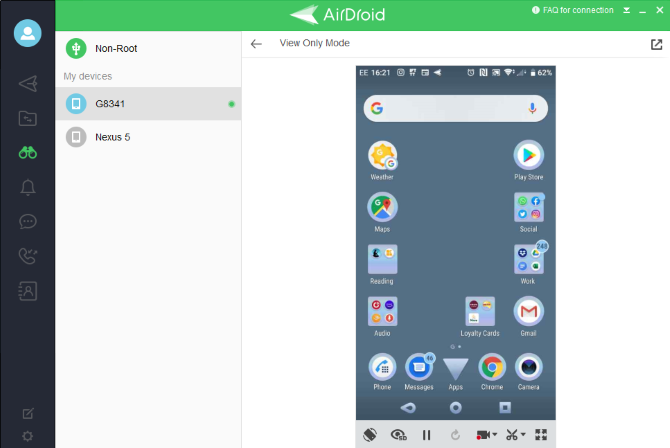Screen dimensions: 670x448
Task: Tap the Android recents square button
Action: click(505, 408)
